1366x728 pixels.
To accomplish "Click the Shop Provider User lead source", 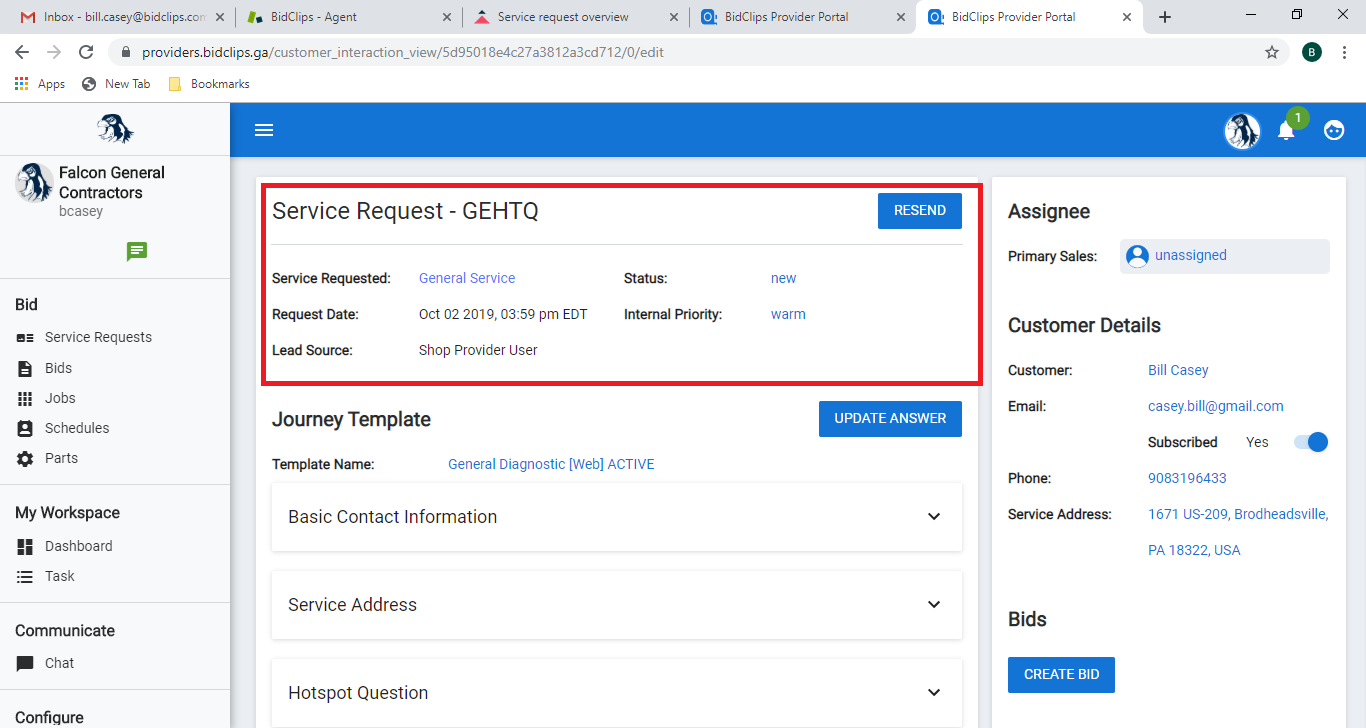I will 478,350.
